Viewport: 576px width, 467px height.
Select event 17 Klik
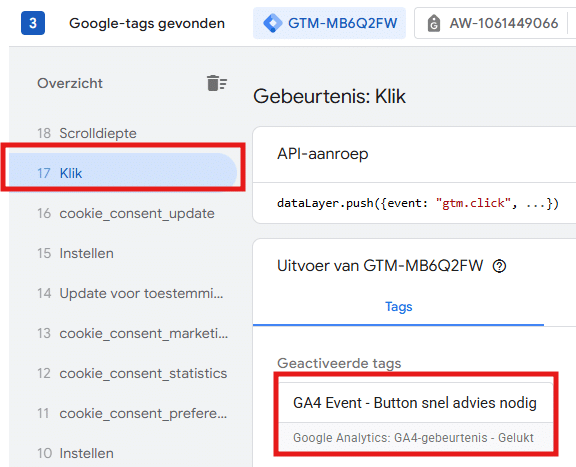(123, 173)
